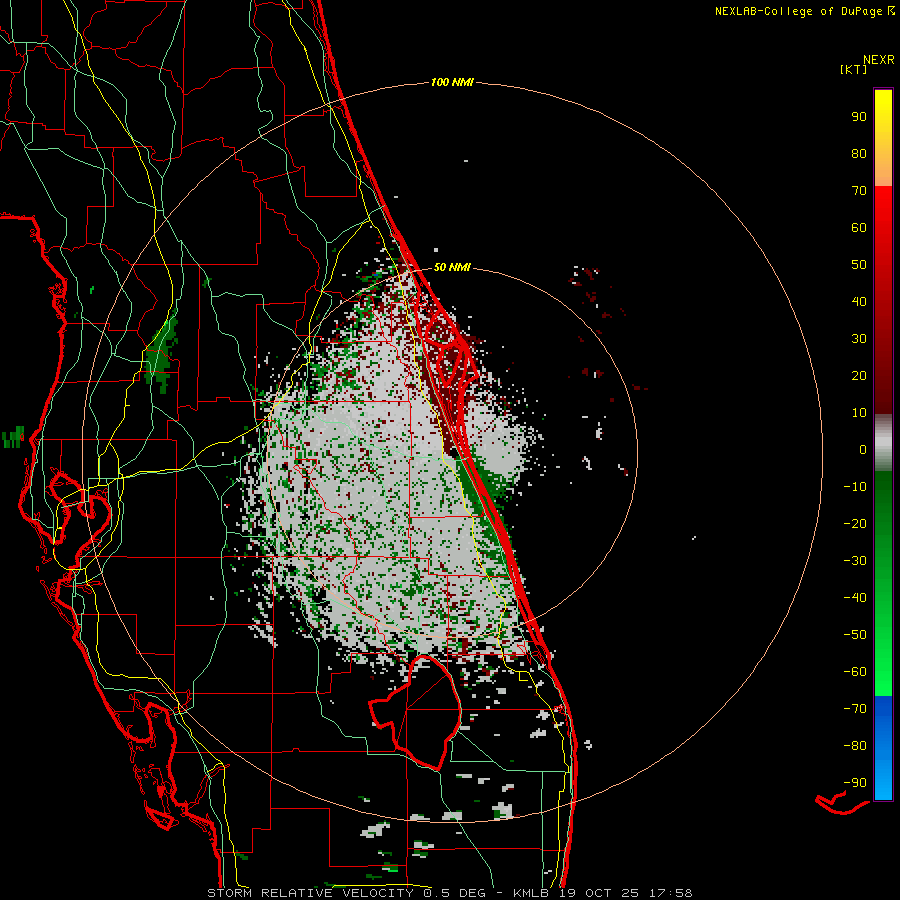Pick the yellow-orange segment of the color bar
900x900 pixels.
coord(883,138)
